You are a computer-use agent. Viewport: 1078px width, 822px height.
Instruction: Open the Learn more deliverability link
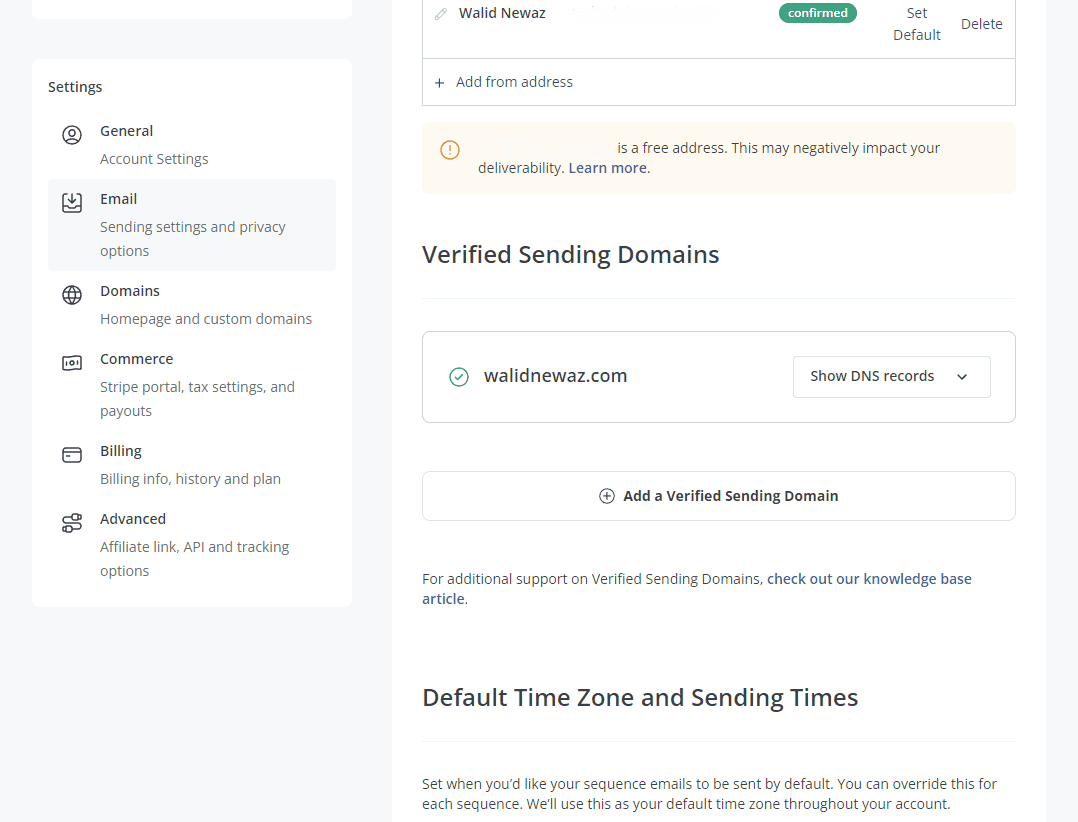(607, 168)
